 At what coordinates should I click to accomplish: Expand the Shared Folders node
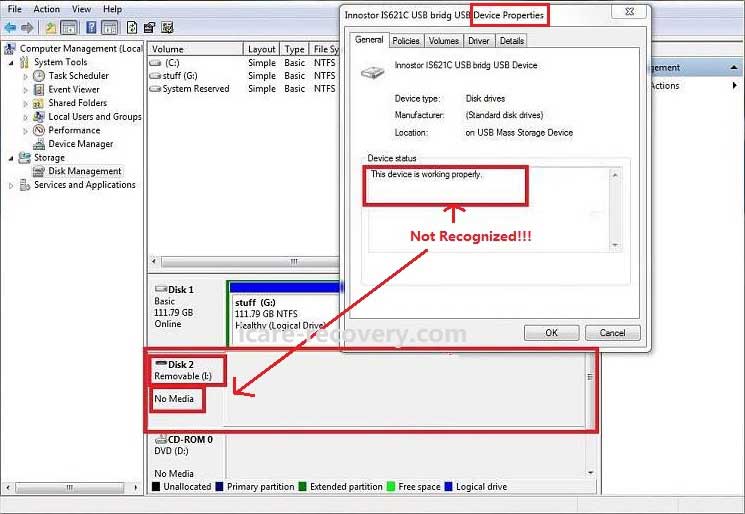26,103
